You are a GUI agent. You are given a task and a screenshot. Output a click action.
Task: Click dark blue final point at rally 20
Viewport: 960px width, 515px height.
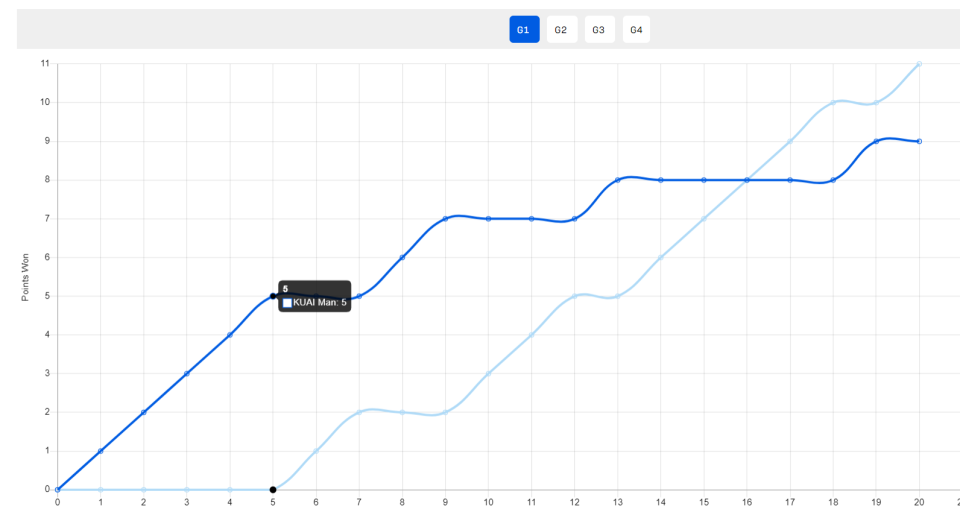click(x=920, y=141)
